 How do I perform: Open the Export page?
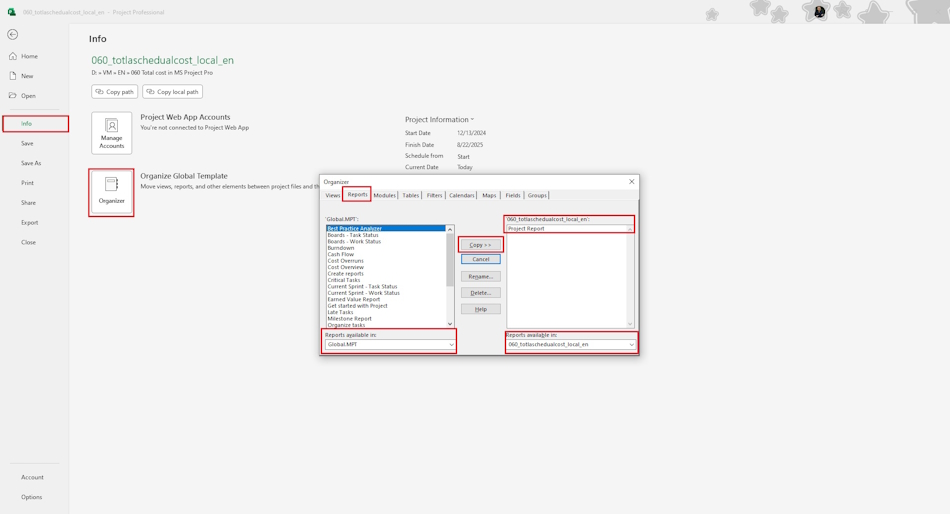pos(29,222)
